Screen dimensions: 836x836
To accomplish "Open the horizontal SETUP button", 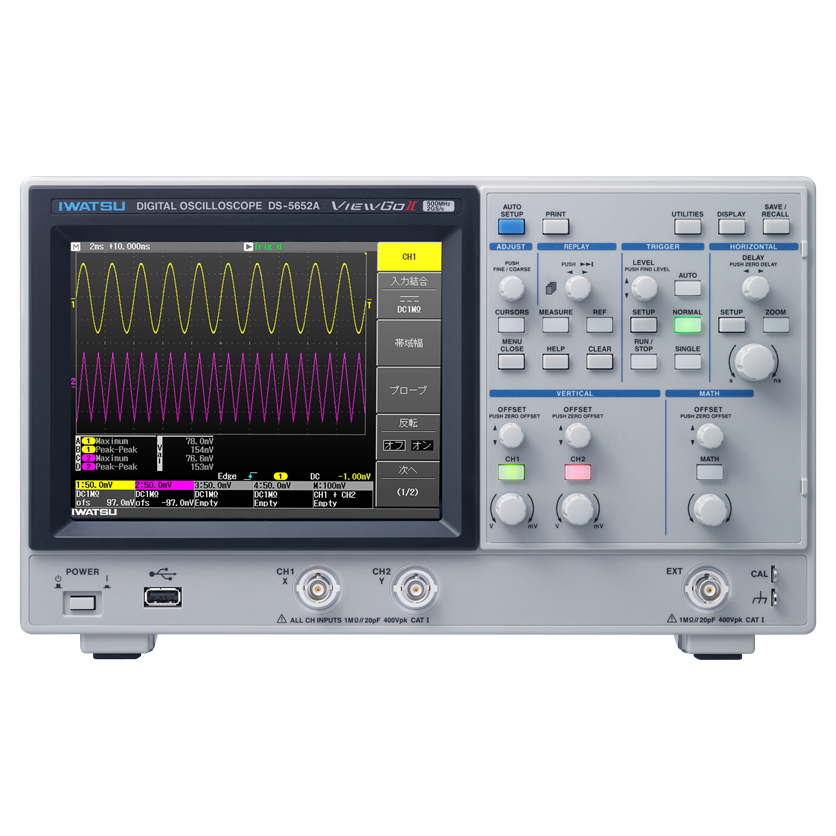I will [x=732, y=325].
